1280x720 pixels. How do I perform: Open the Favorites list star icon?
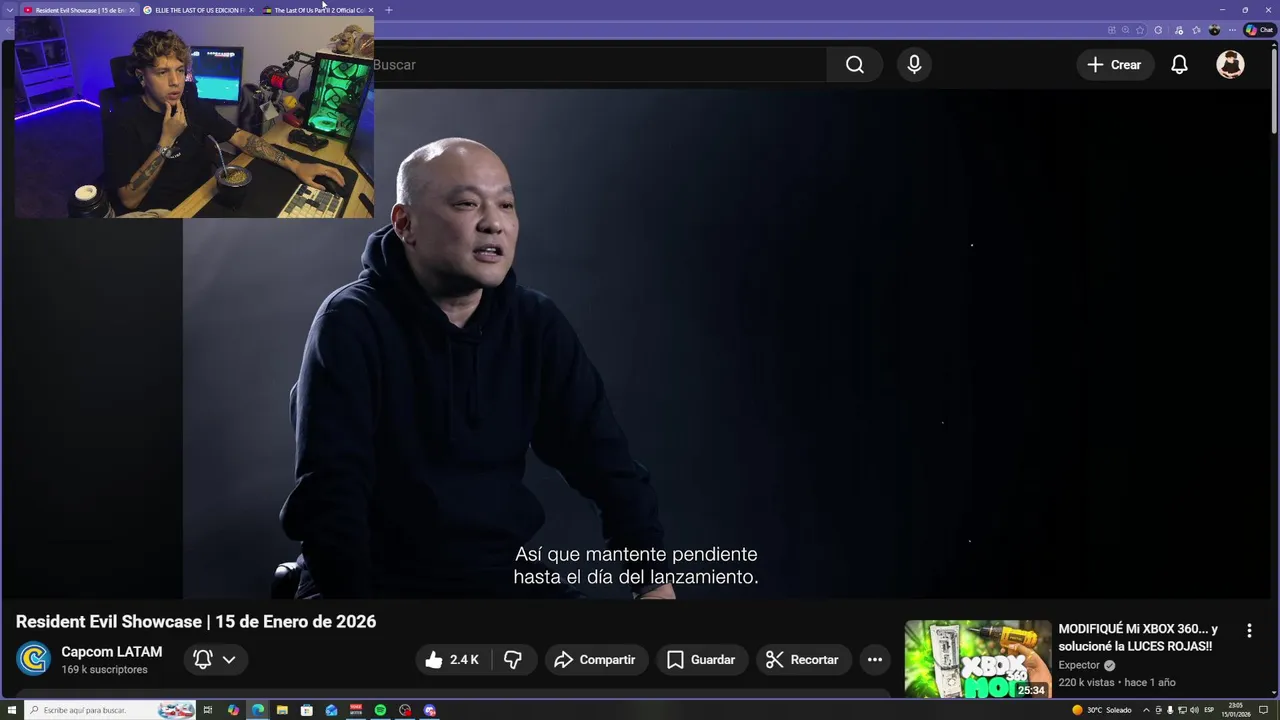pos(1196,30)
